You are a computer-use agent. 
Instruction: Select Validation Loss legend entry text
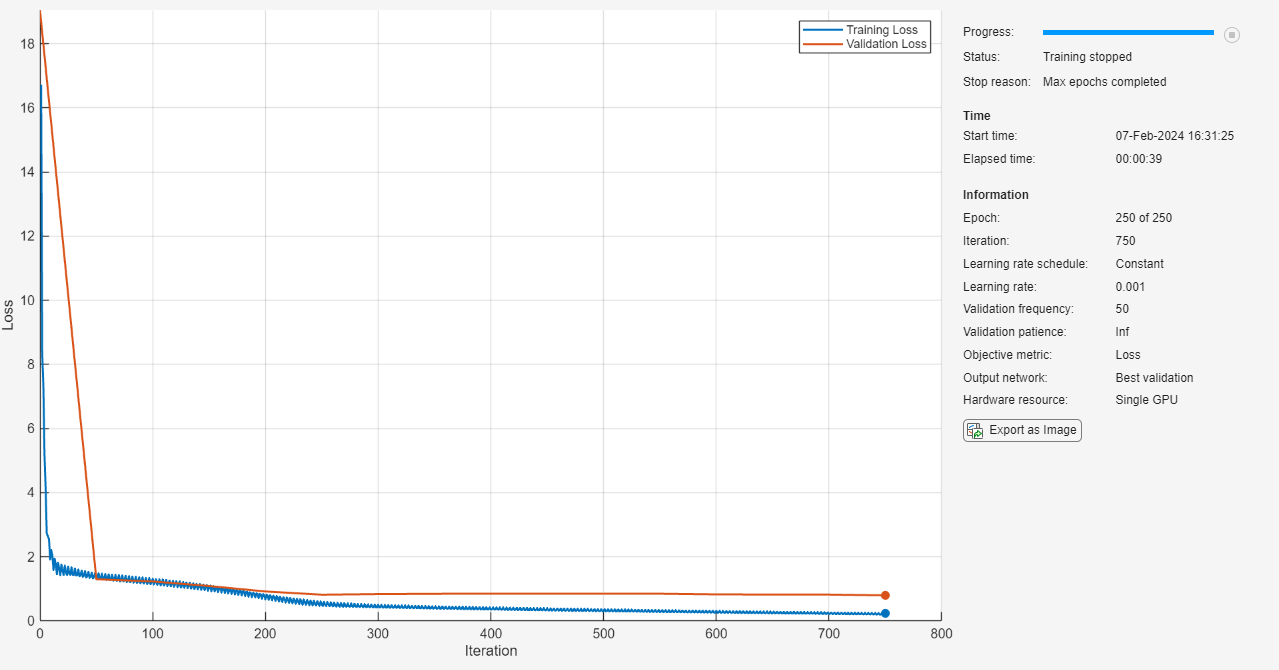click(x=886, y=44)
